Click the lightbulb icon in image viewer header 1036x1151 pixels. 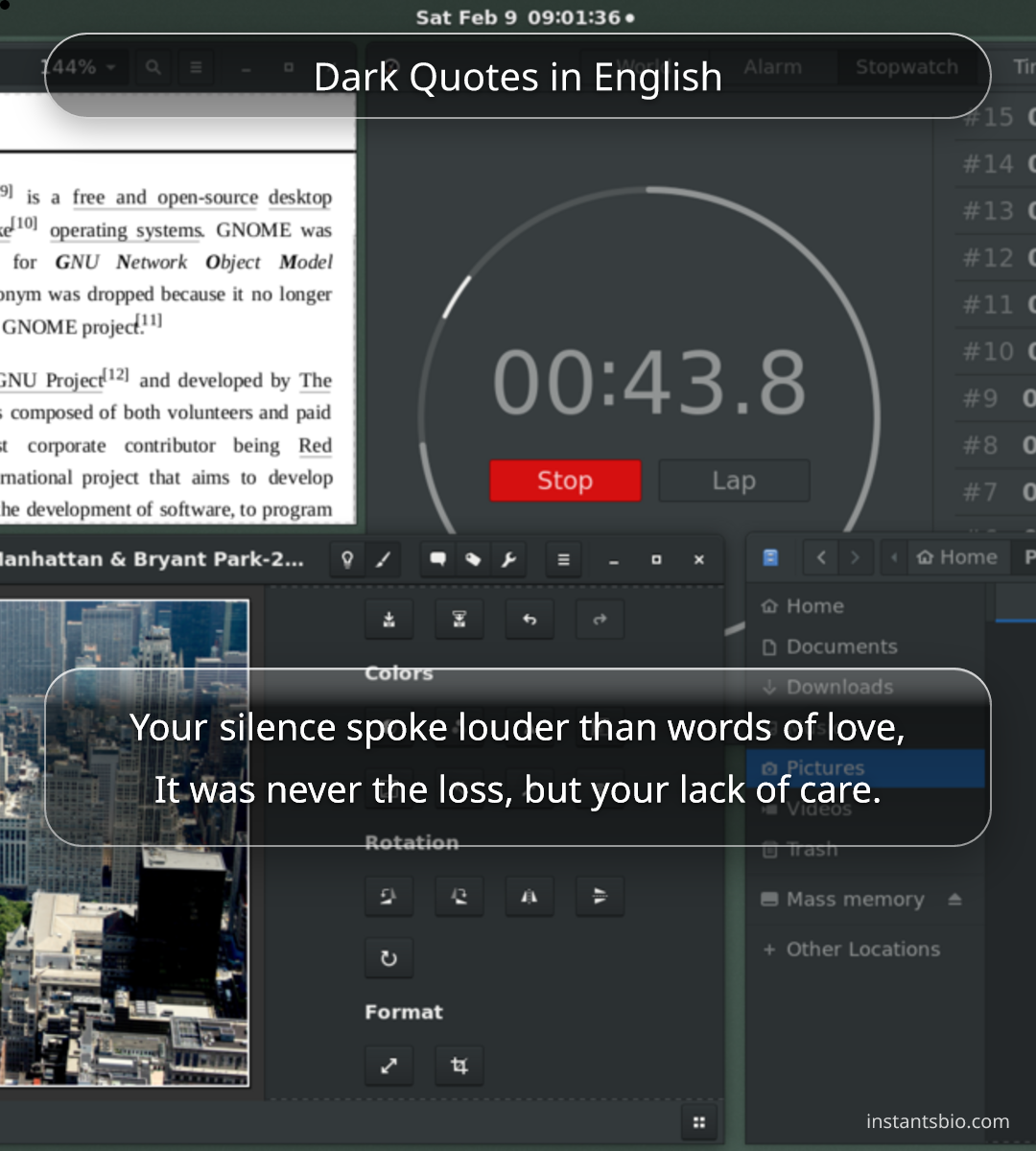tap(347, 560)
